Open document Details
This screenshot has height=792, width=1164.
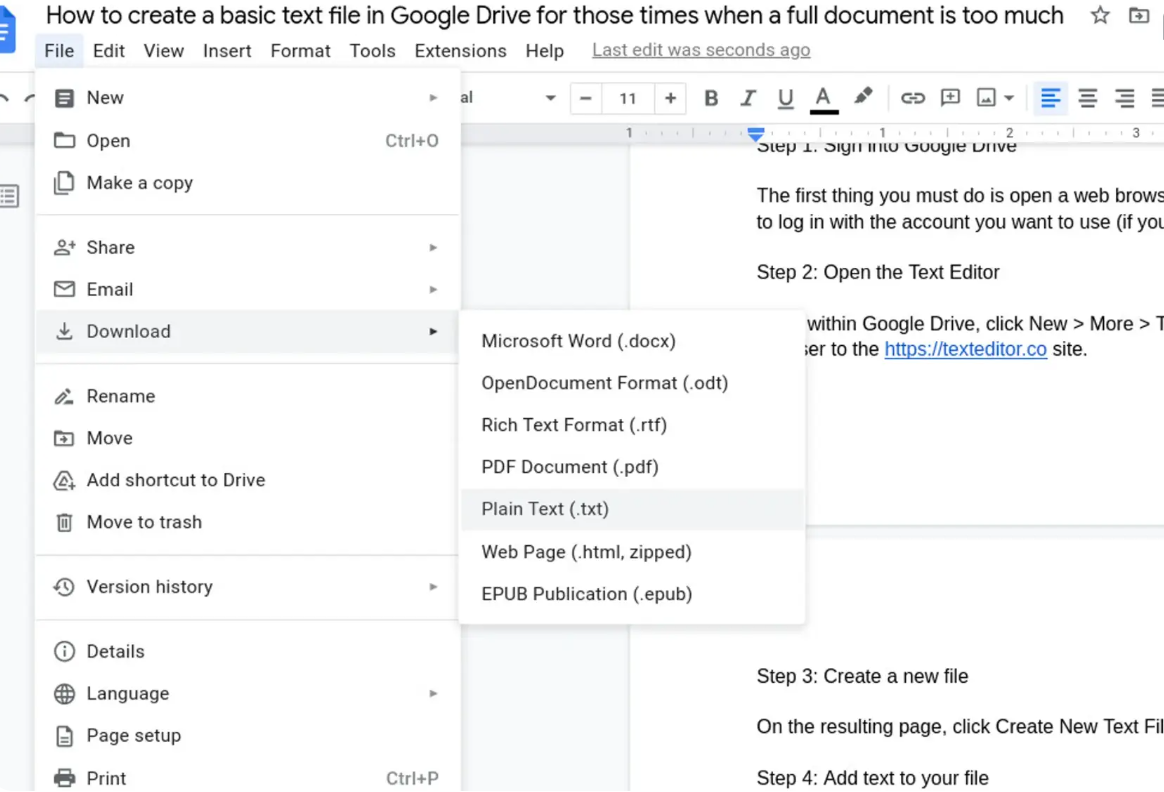click(247, 652)
